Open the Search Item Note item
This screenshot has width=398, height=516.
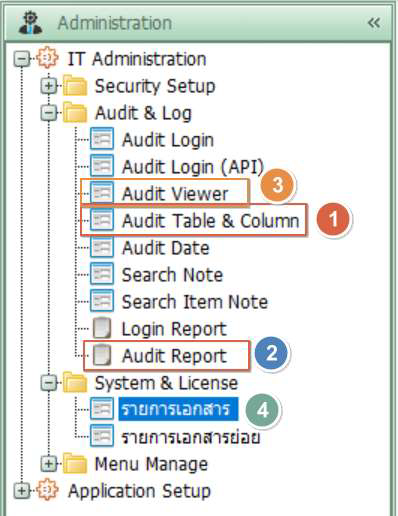click(x=195, y=302)
